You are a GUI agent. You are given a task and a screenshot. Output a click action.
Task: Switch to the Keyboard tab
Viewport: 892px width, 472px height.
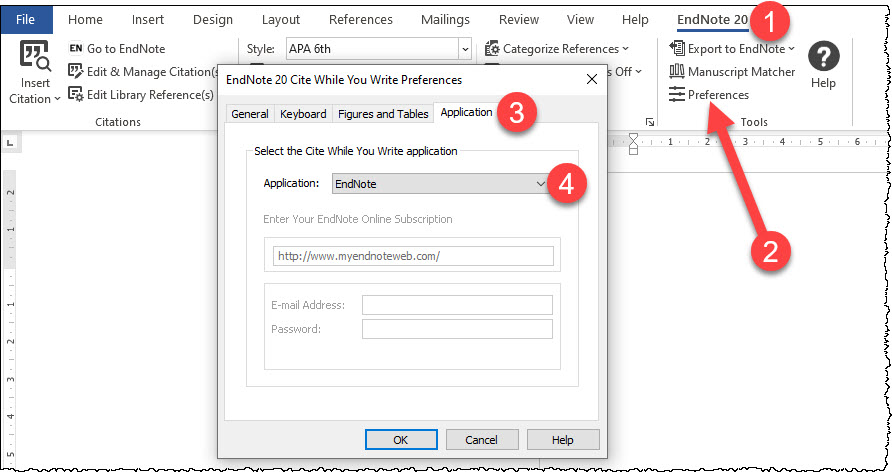303,114
